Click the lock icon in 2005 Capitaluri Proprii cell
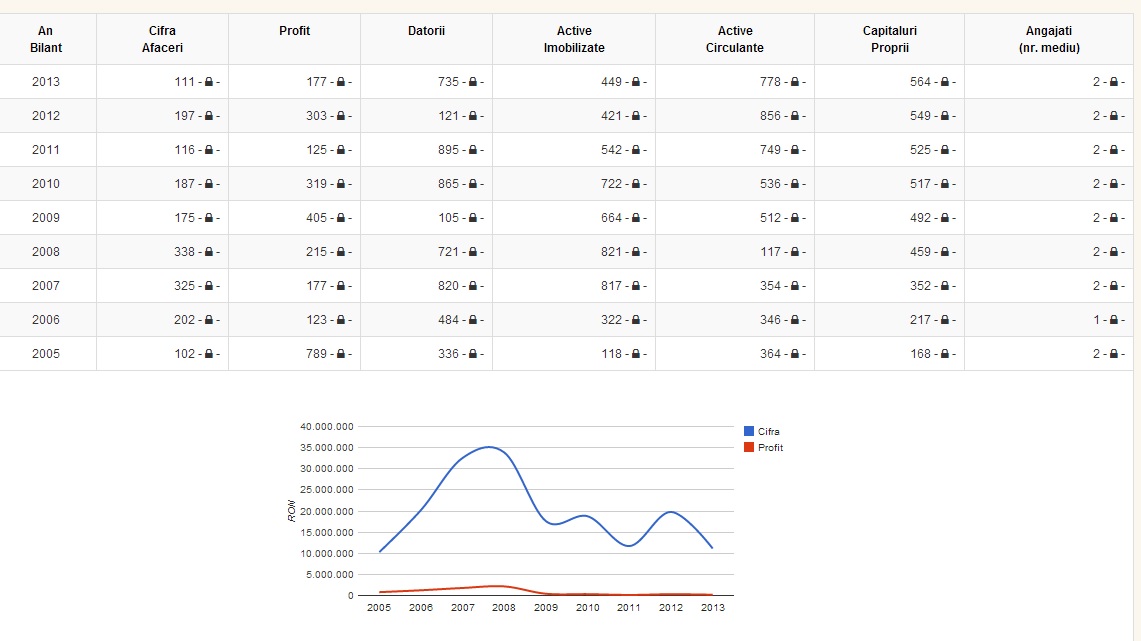 click(944, 354)
